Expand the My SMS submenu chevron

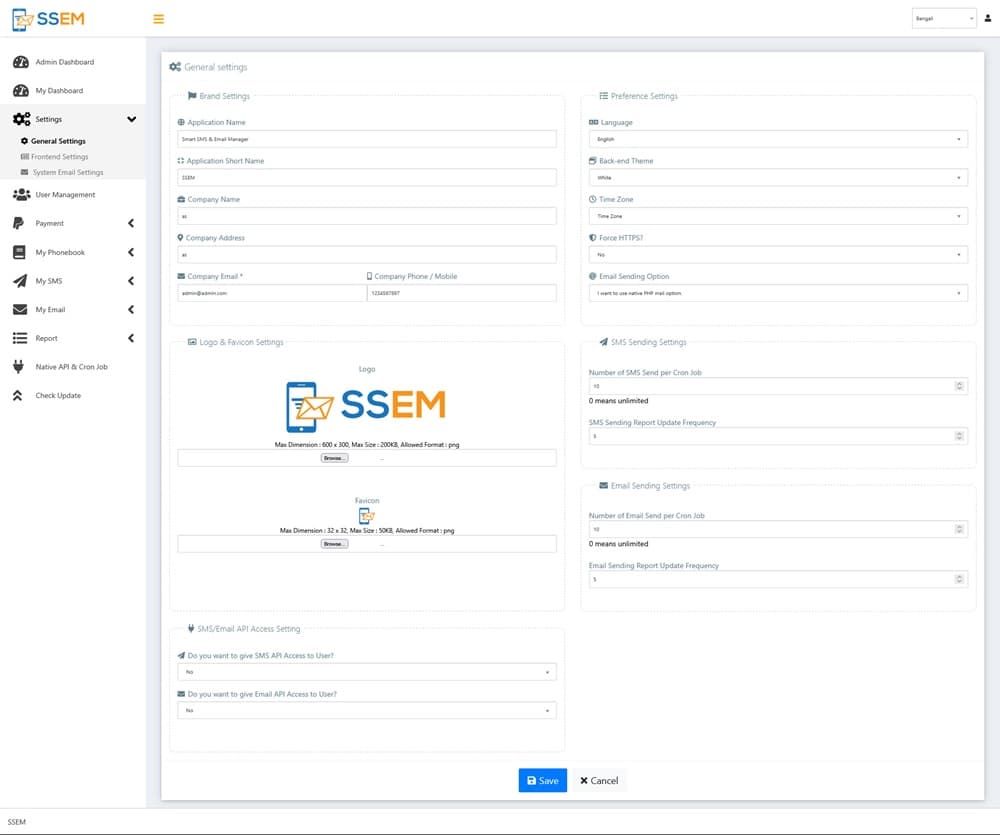coord(131,281)
